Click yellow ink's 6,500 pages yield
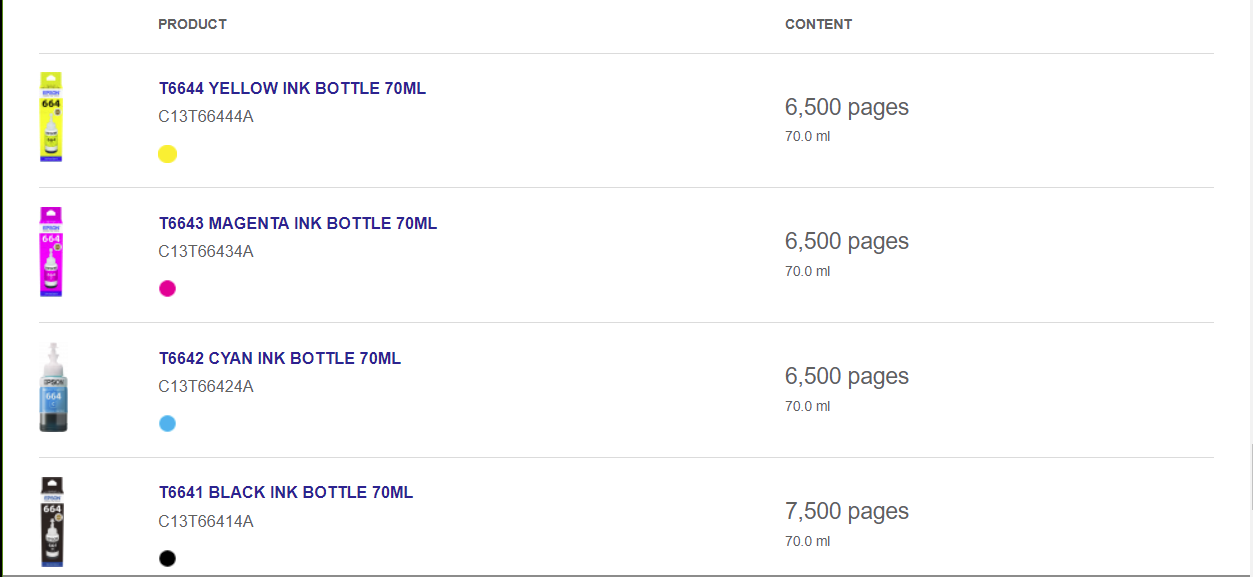This screenshot has height=577, width=1253. point(847,107)
